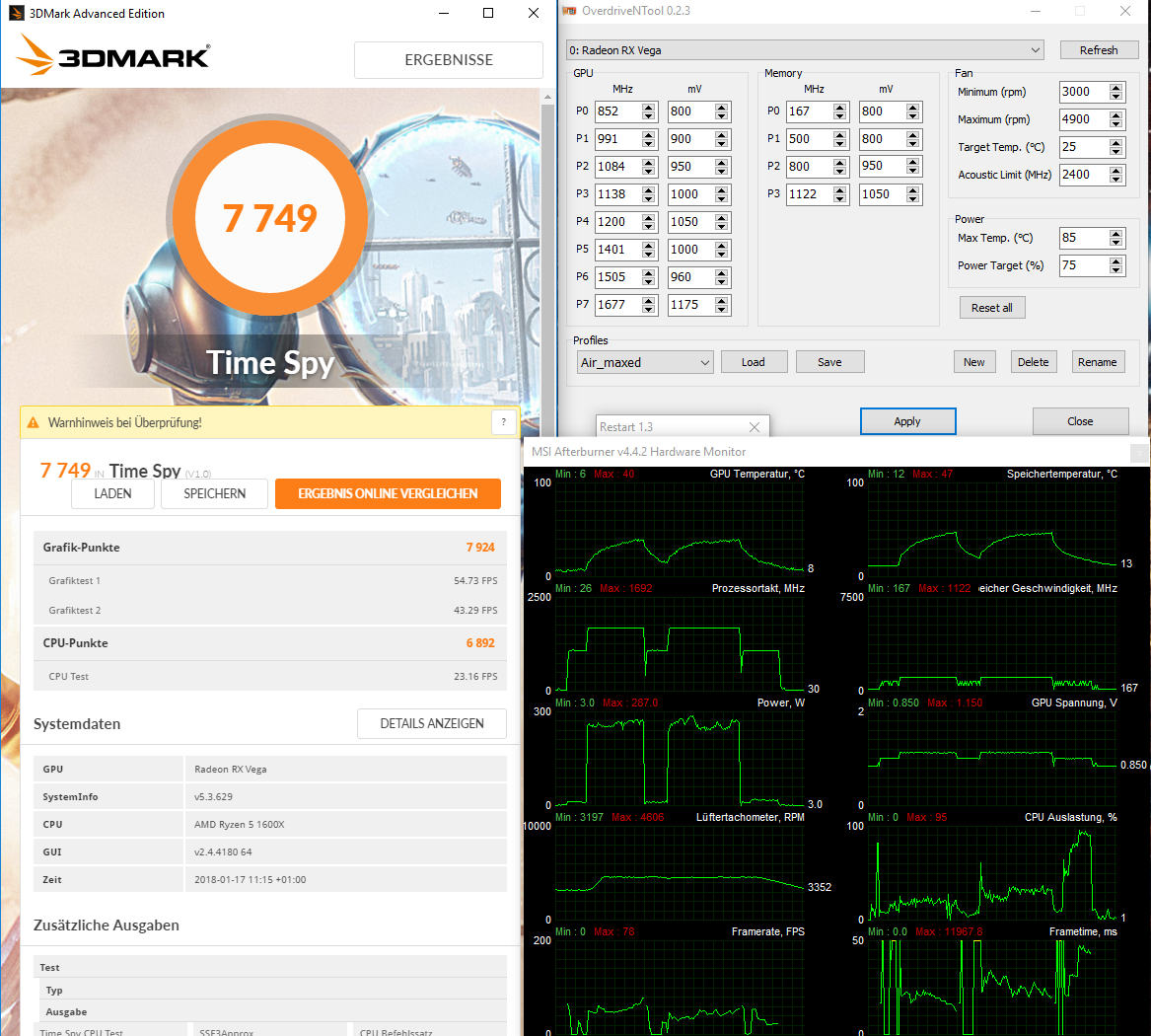The image size is (1151, 1036).
Task: Close the Restart 1.3 popup
Action: click(754, 427)
